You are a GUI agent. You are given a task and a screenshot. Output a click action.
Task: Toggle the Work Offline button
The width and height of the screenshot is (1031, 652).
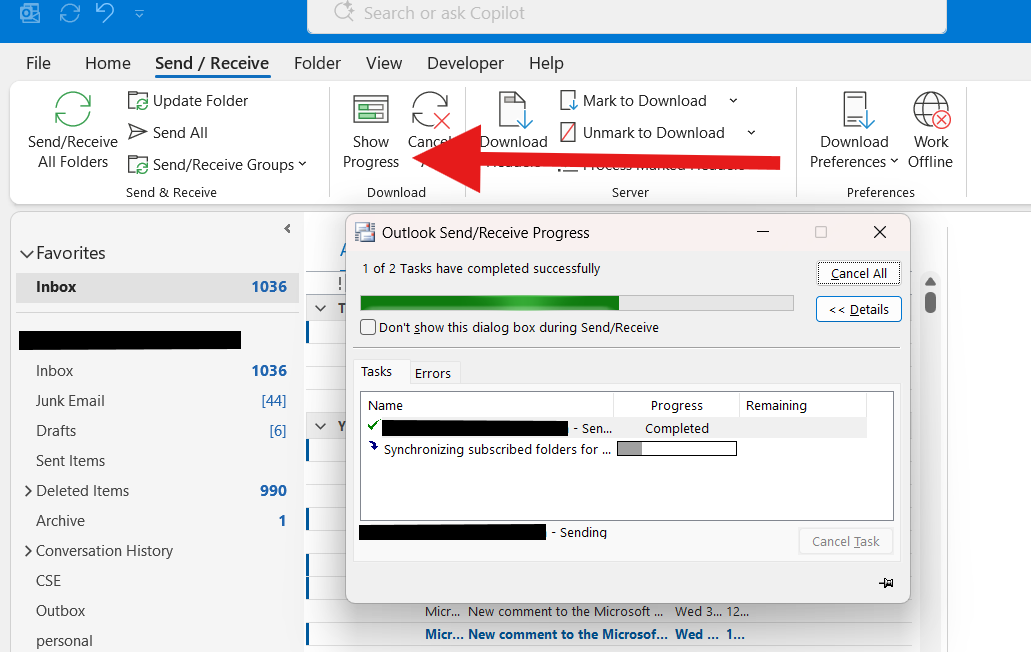click(x=930, y=131)
